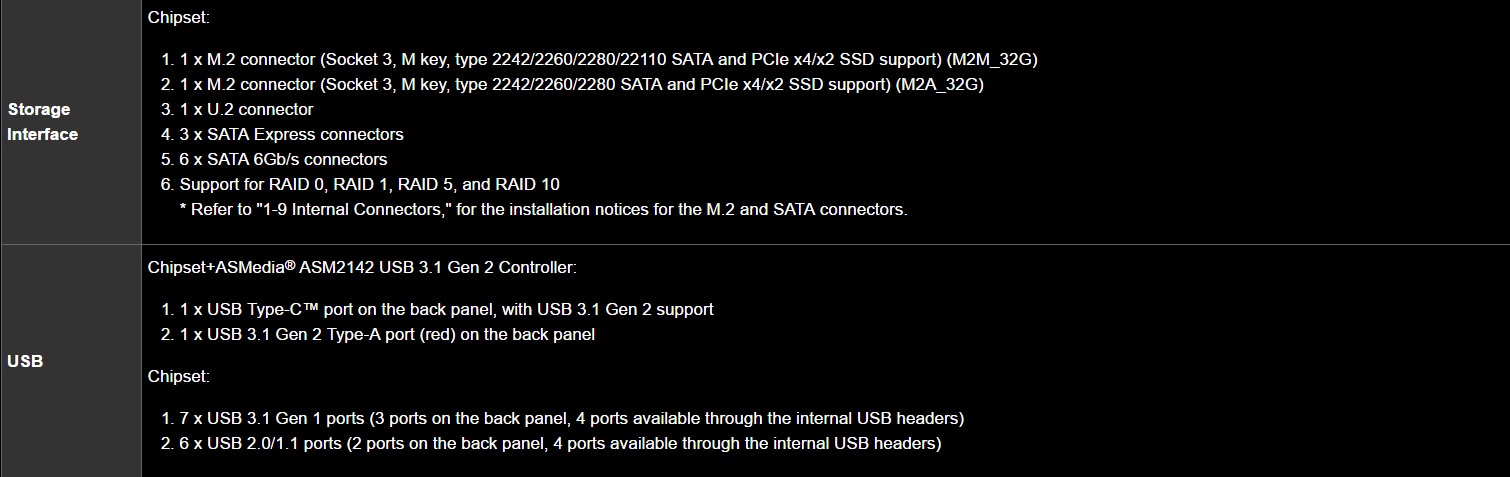The width and height of the screenshot is (1510, 477).
Task: Click the 3 x SATA Express connectors entry
Action: pos(291,135)
